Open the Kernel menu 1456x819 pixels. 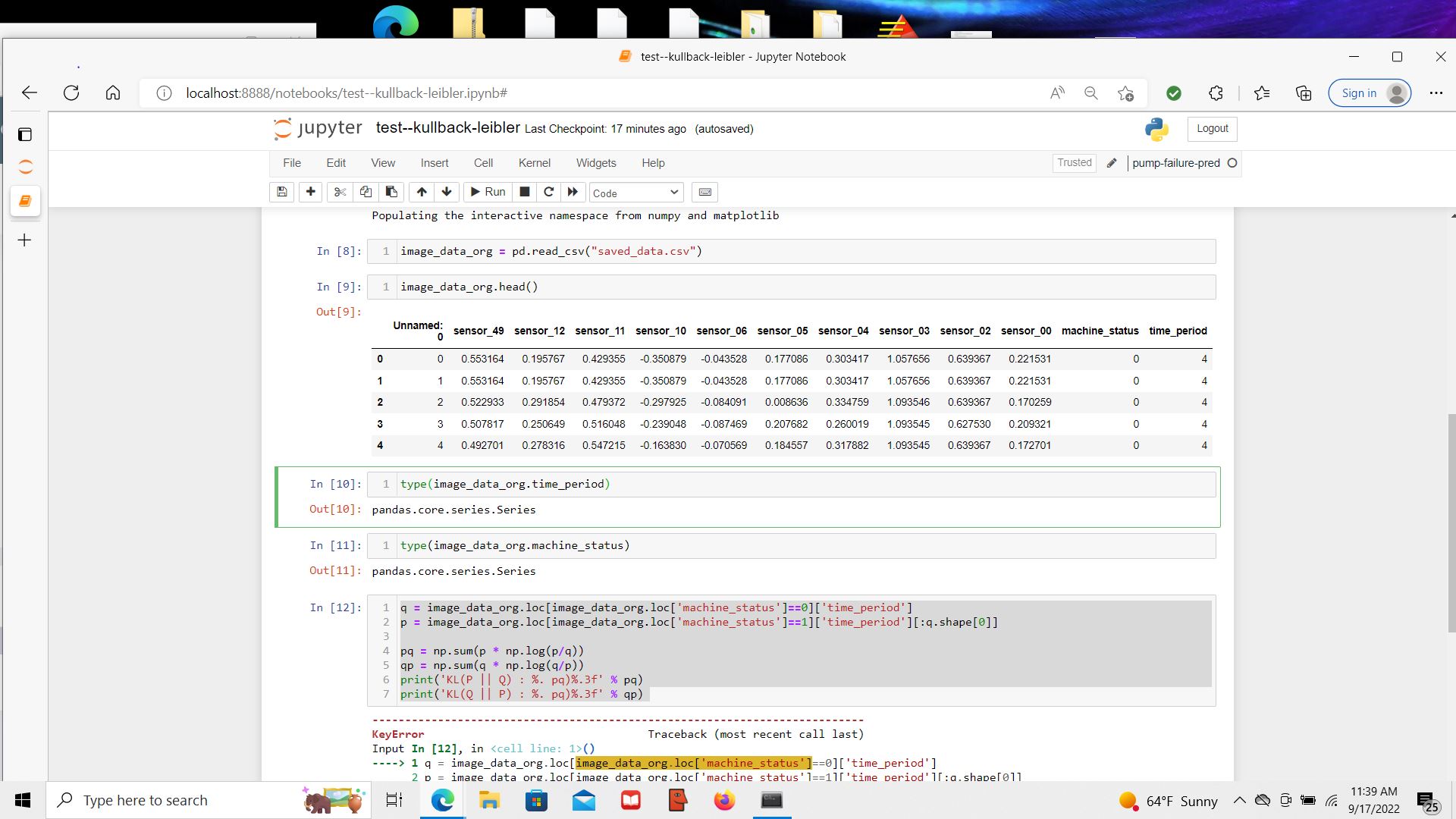pos(534,163)
